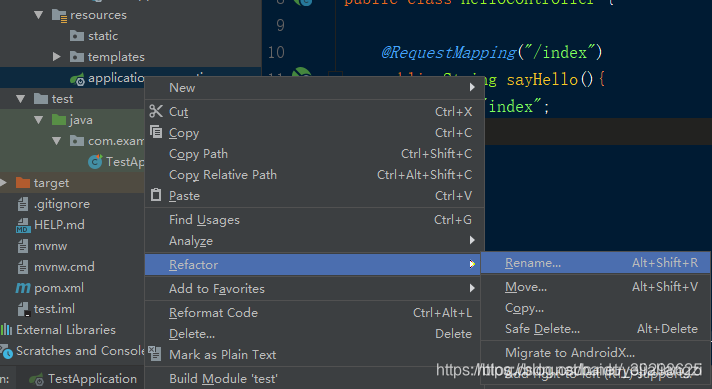Click the @RequestMapping annotation text
The image size is (712, 389).
tap(449, 53)
